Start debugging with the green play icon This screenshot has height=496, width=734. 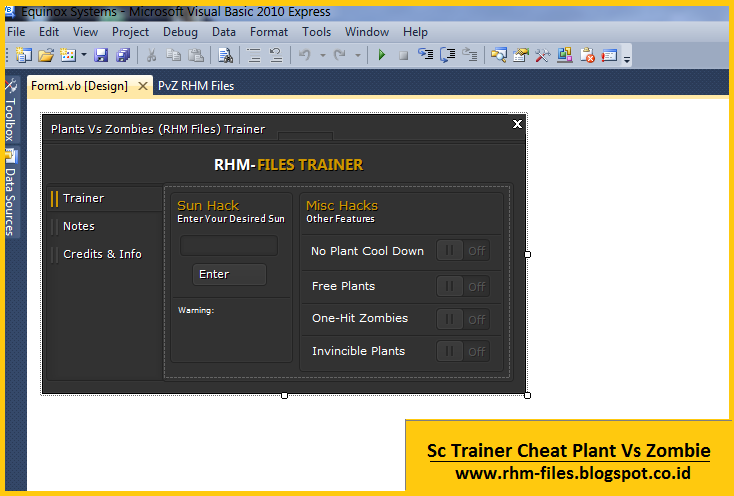coord(382,55)
